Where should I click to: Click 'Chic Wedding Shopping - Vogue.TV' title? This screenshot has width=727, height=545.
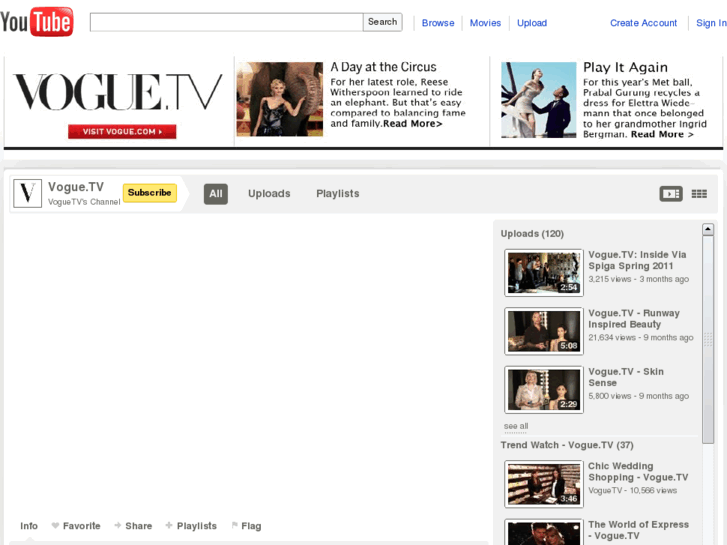(x=638, y=472)
